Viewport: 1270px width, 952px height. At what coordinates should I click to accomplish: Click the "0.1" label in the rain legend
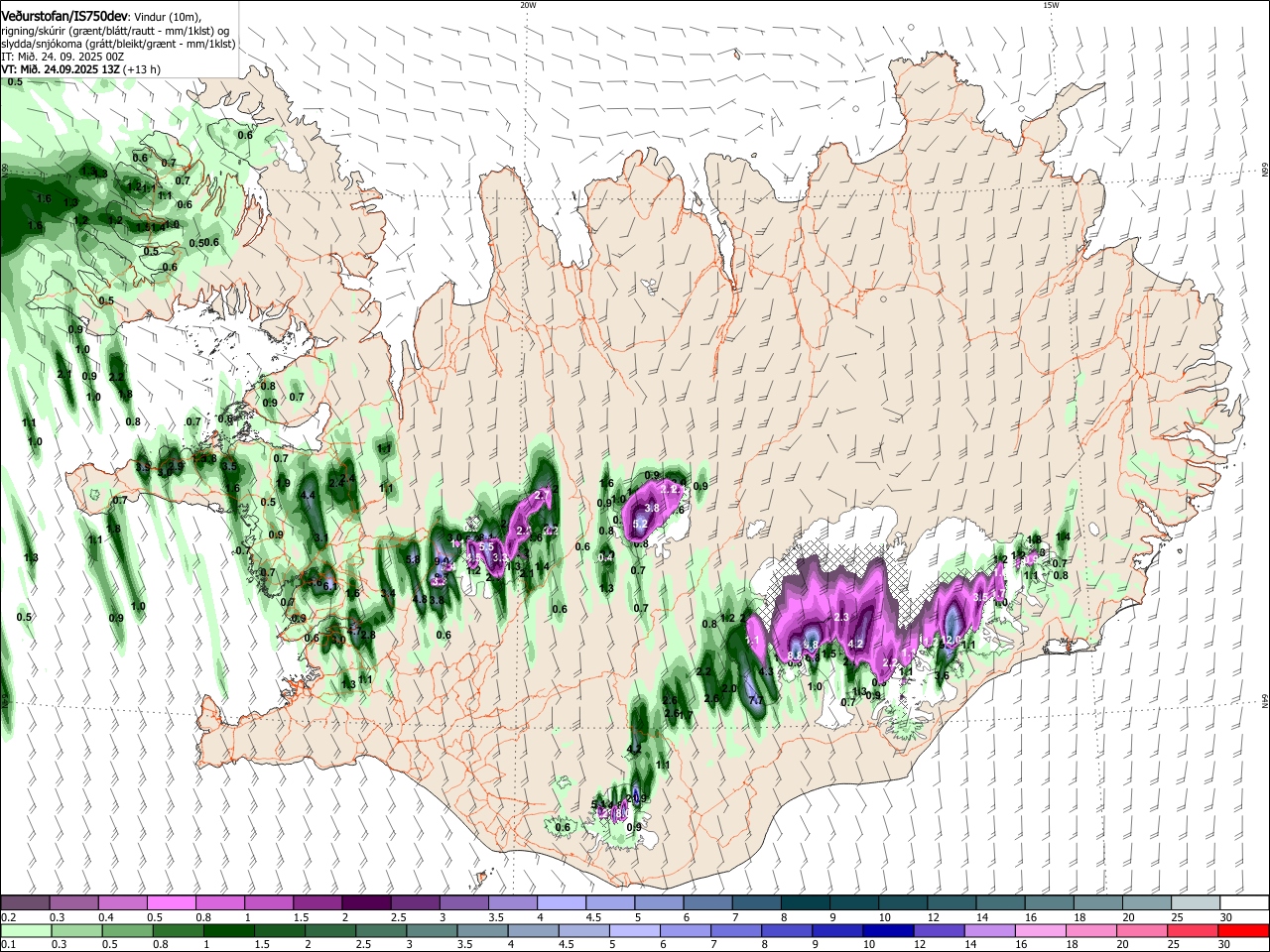tap(8, 944)
